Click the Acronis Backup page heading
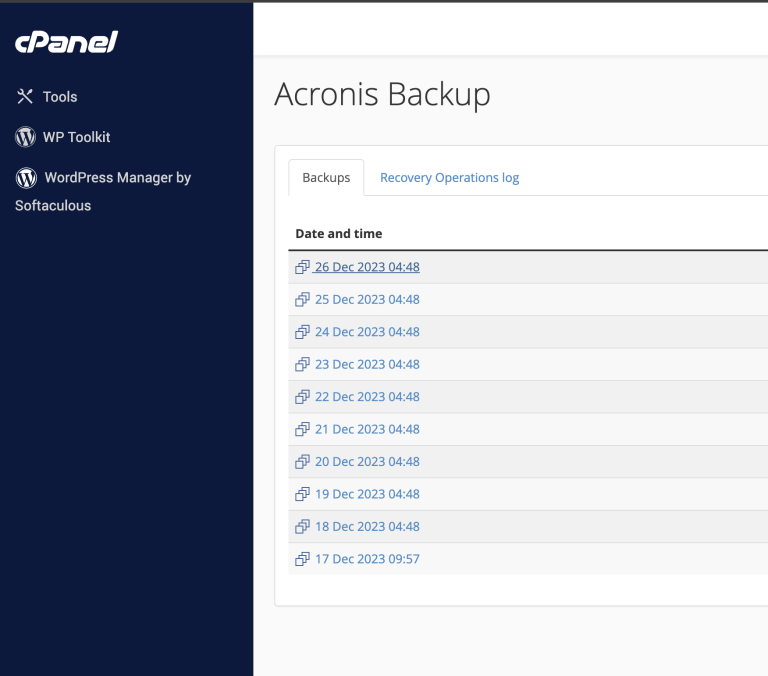 pos(382,94)
